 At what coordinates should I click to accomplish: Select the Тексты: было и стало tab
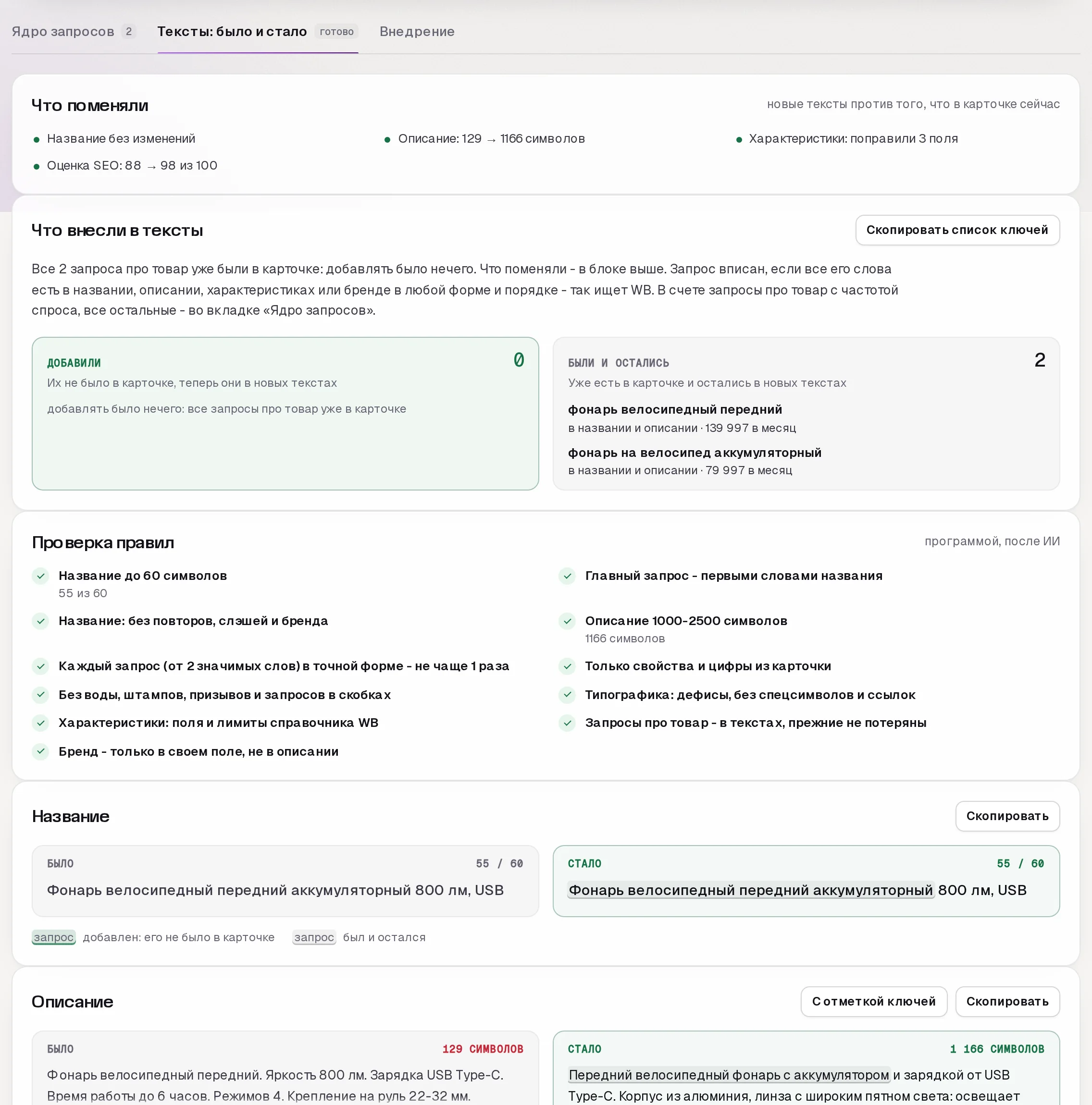click(x=258, y=31)
